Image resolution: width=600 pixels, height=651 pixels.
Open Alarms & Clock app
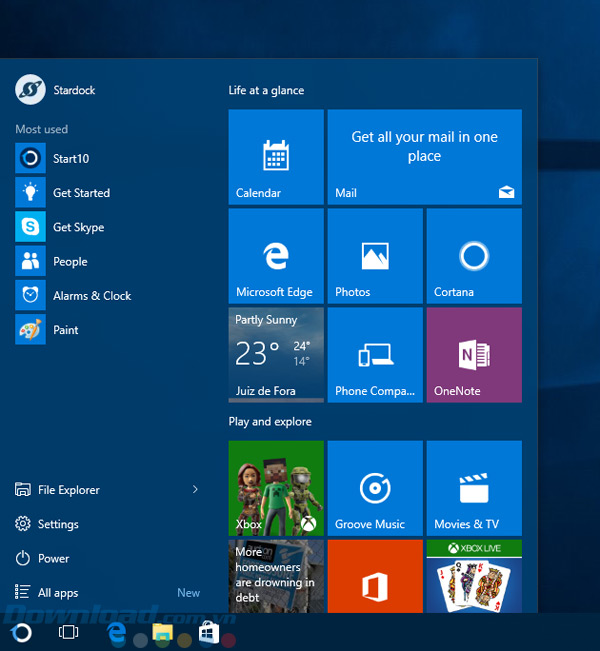pos(90,296)
